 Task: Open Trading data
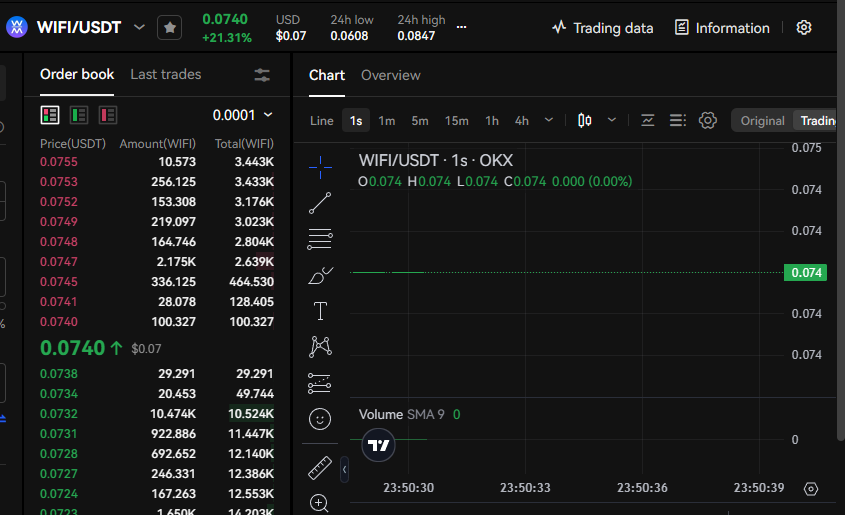coord(602,28)
